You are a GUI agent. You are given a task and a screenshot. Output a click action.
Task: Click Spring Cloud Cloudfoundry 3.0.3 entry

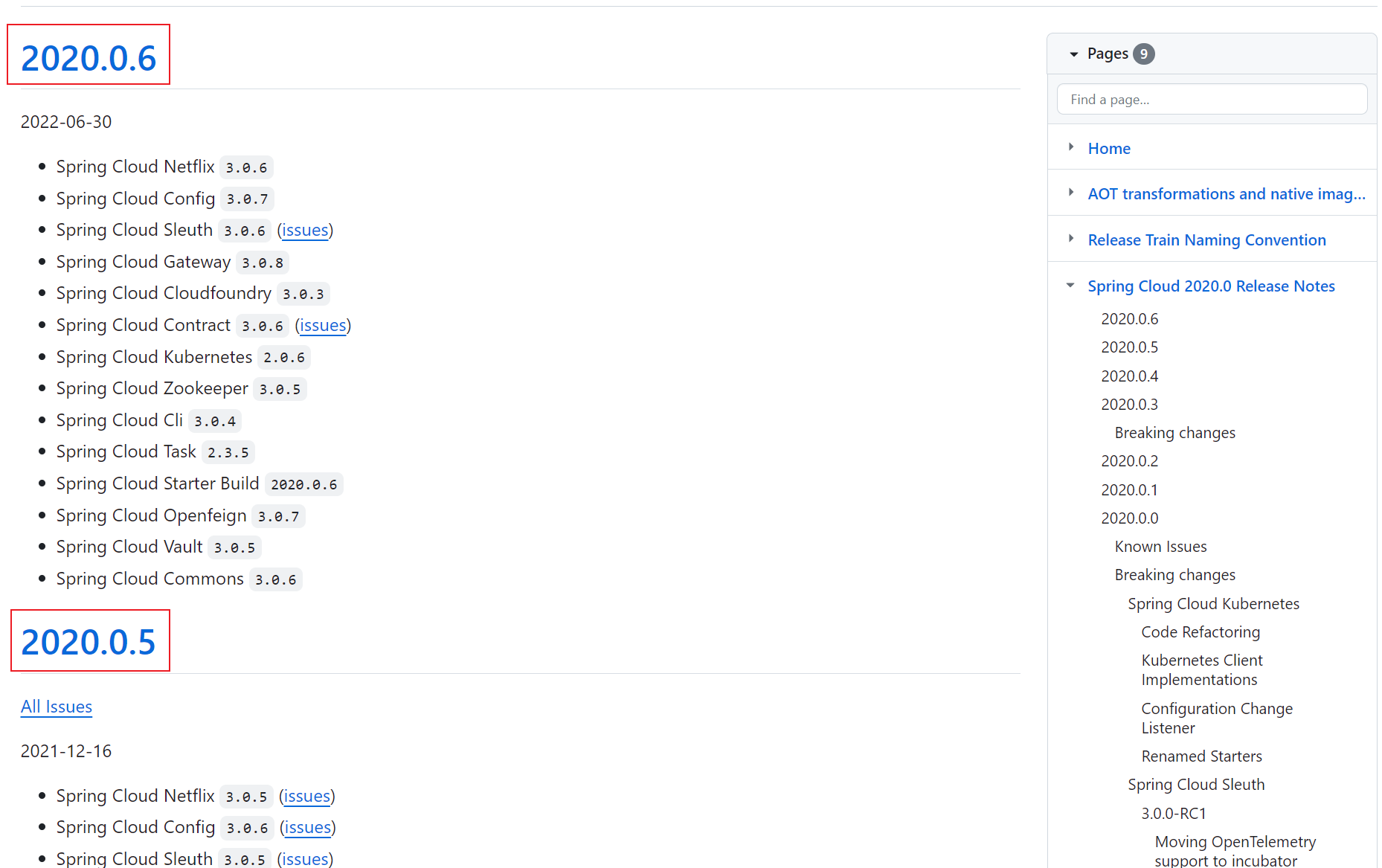(192, 294)
